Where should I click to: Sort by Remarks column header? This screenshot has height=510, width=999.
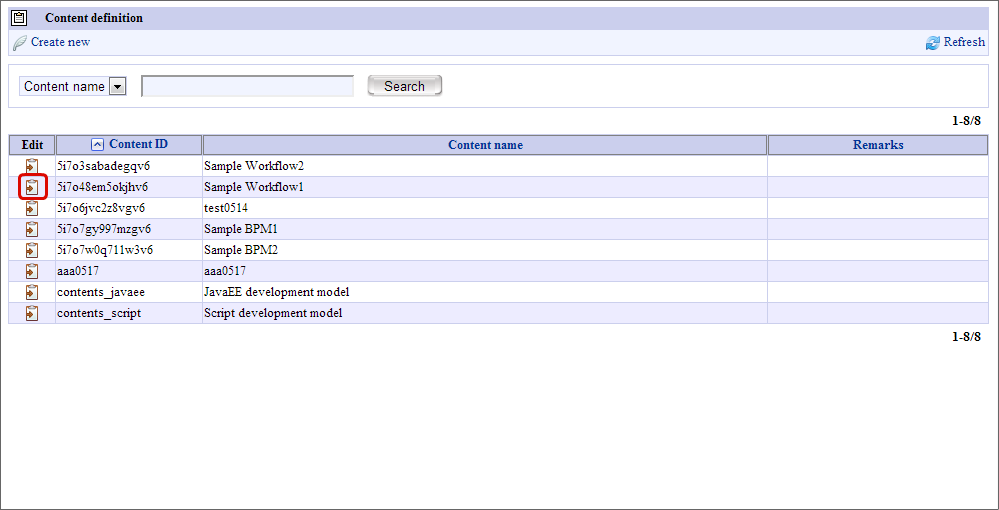[x=878, y=145]
